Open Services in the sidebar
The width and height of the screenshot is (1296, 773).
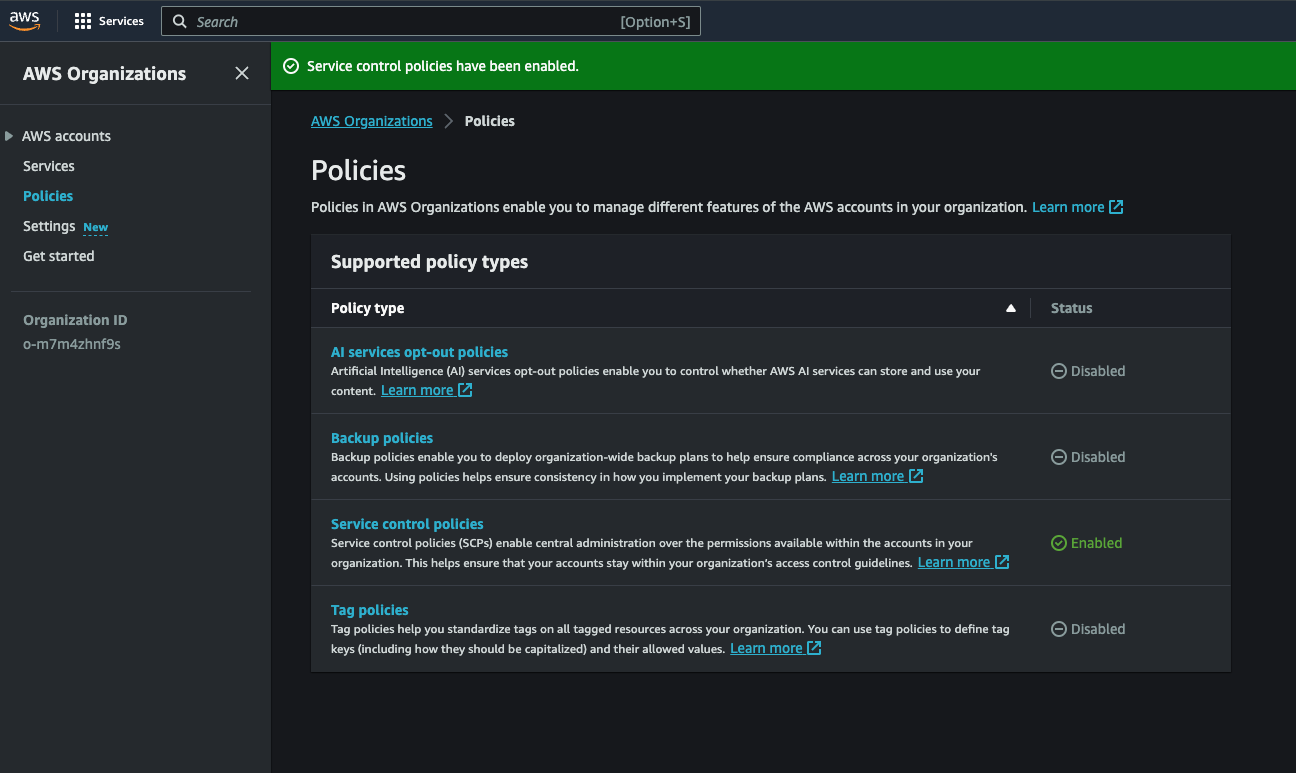[49, 166]
